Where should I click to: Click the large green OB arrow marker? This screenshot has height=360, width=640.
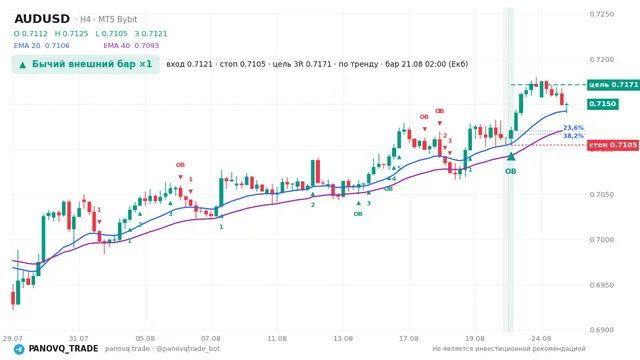pyautogui.click(x=511, y=156)
